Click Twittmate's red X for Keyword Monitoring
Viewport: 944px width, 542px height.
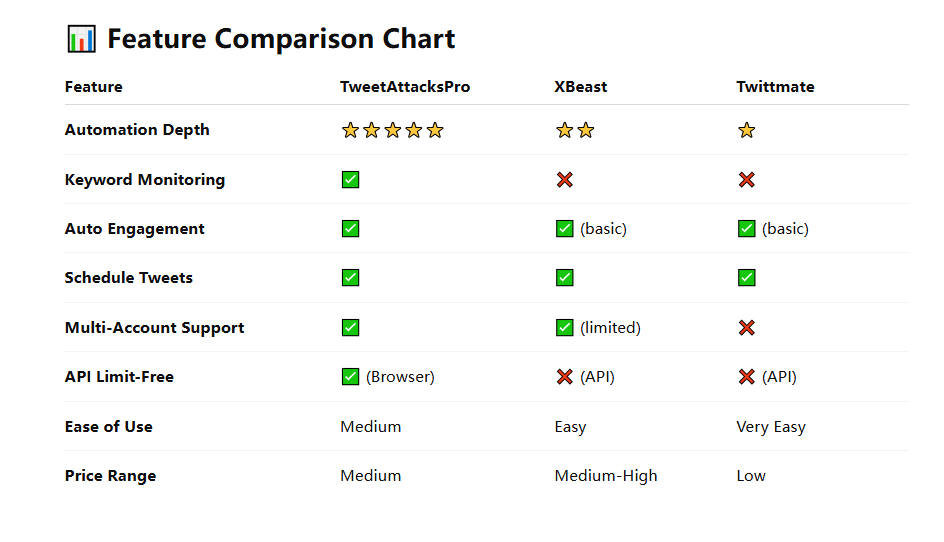747,179
